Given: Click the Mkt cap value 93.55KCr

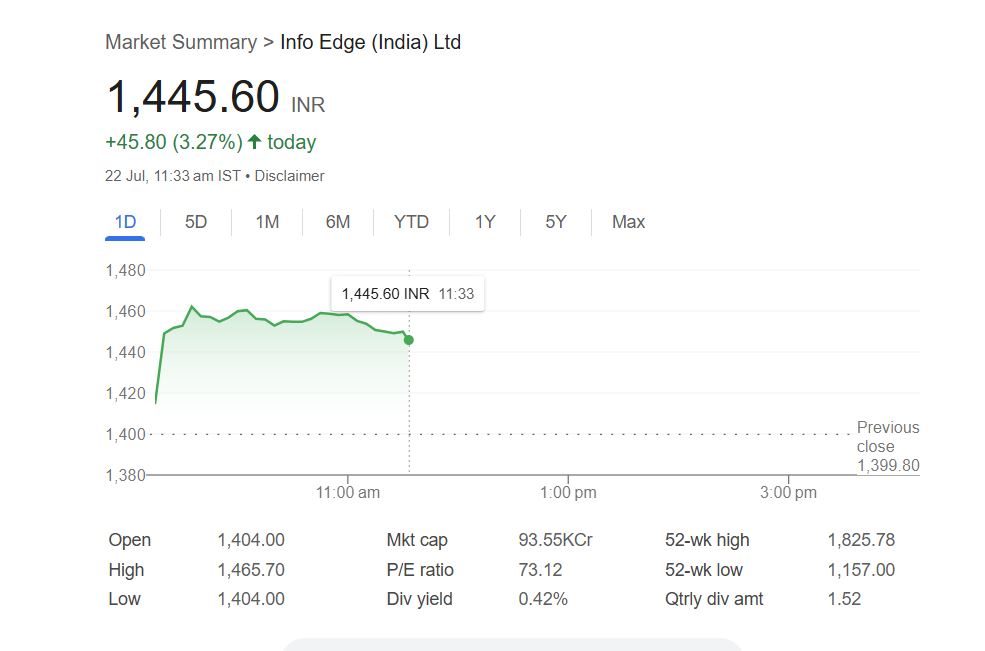Looking at the screenshot, I should click(x=555, y=540).
